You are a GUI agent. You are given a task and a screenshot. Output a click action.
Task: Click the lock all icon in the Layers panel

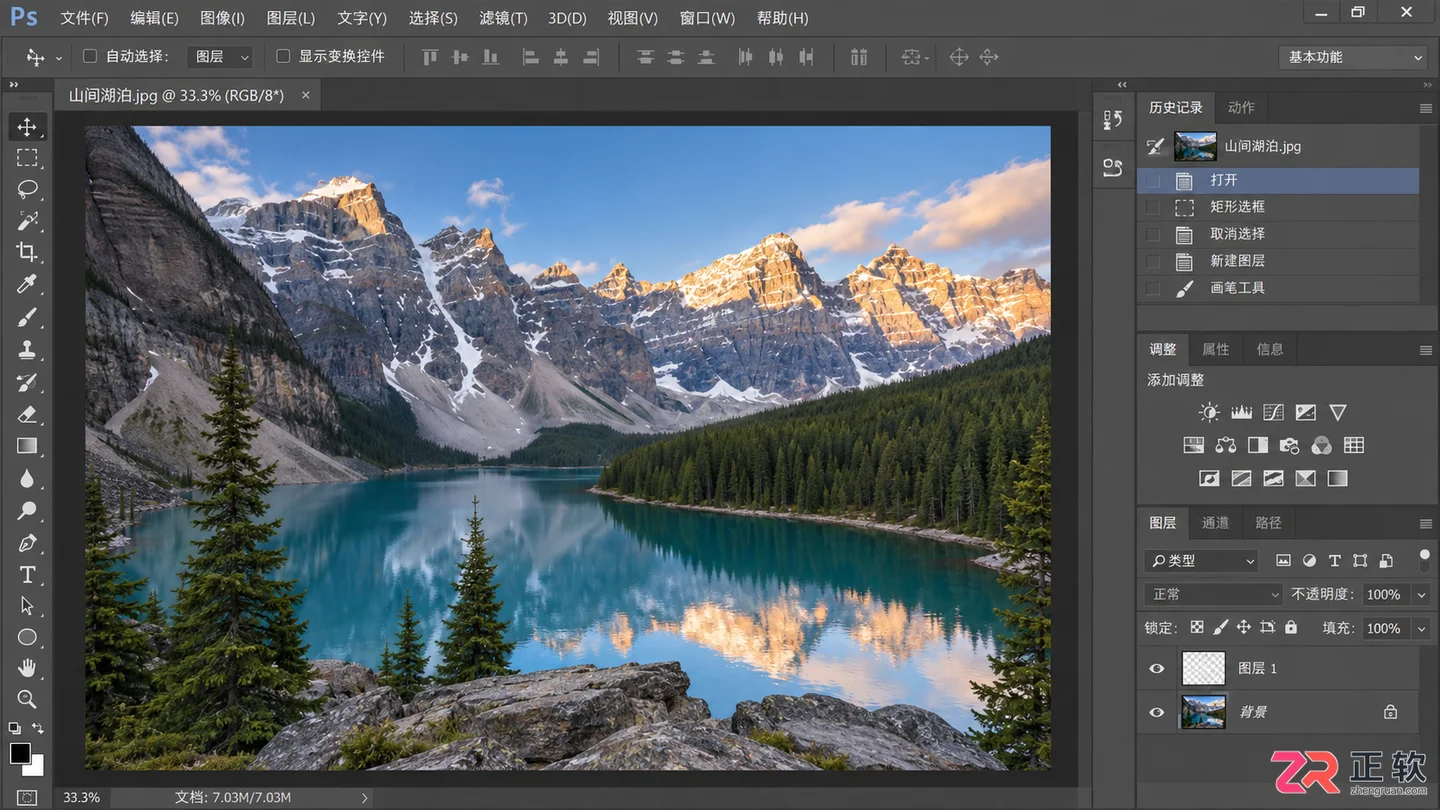click(1291, 627)
